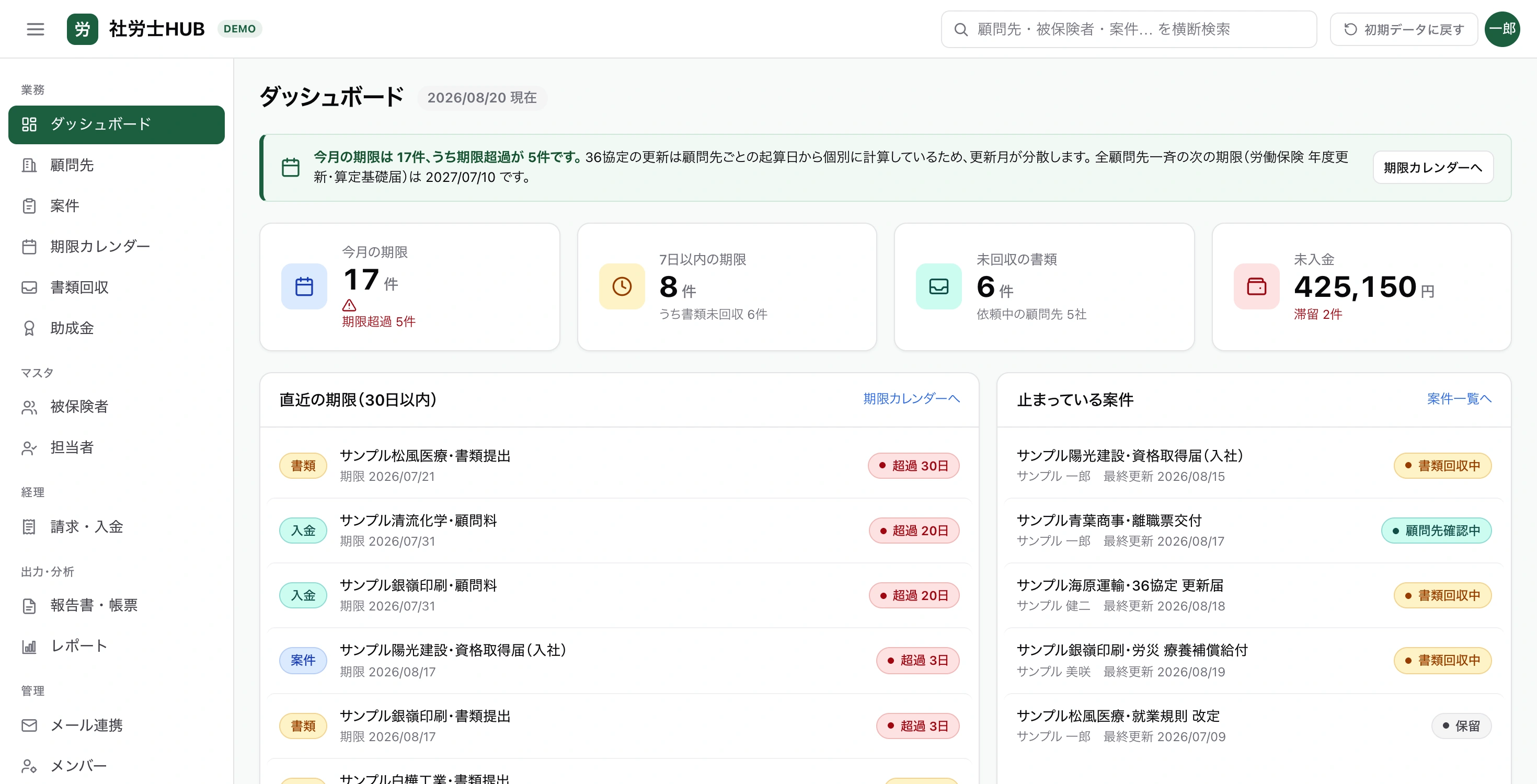1537x784 pixels.
Task: Open サンプル青葉商事・離職票交付 stalled case
Action: tap(1253, 531)
